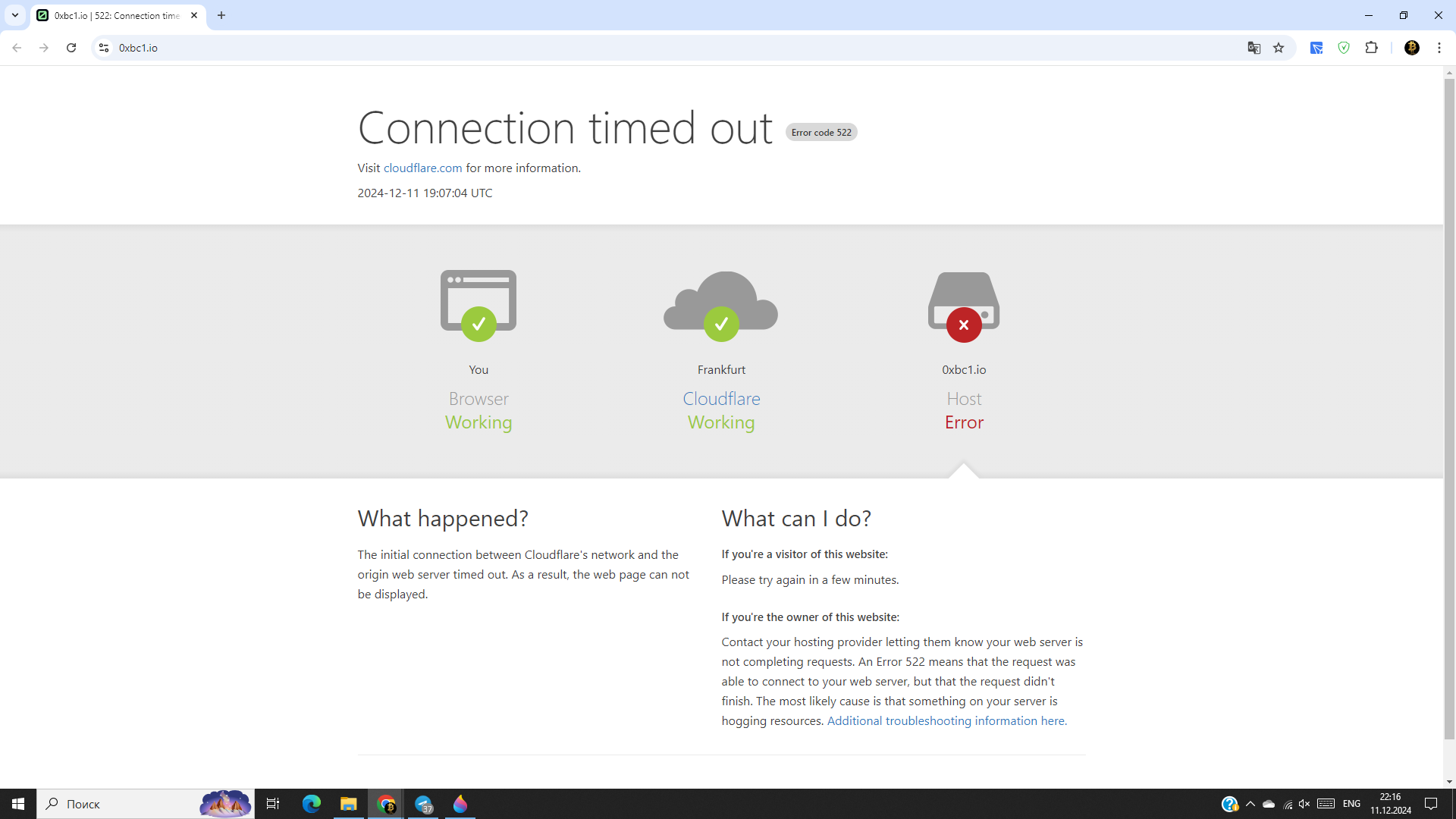Screen dimensions: 1456x819
Task: Open Additional troubleshooting information here link
Action: [x=946, y=720]
